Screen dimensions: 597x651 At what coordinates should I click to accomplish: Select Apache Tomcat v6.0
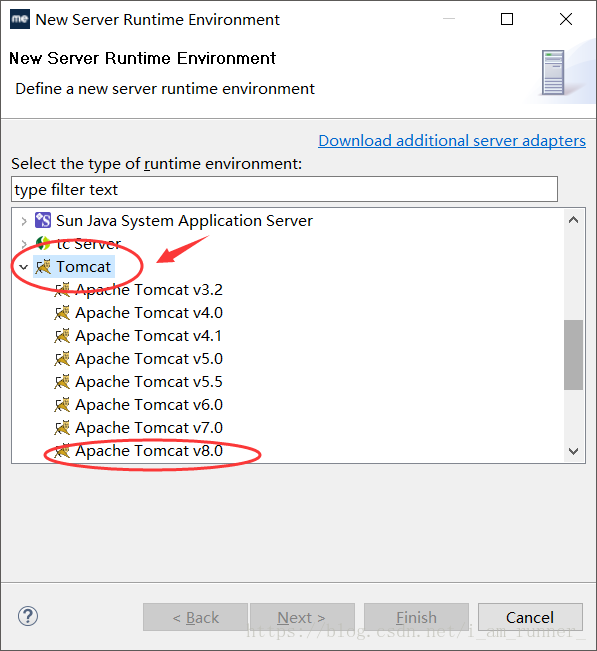point(149,405)
